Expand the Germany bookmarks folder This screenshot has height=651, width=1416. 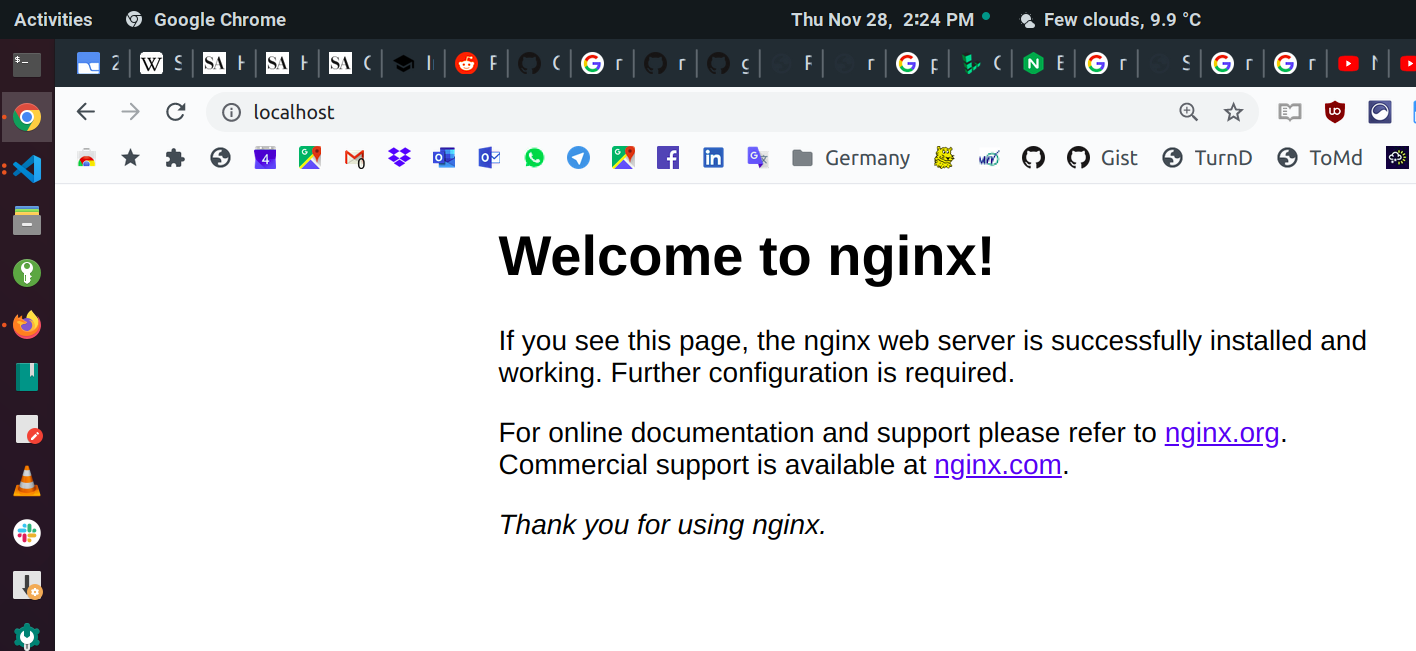851,158
